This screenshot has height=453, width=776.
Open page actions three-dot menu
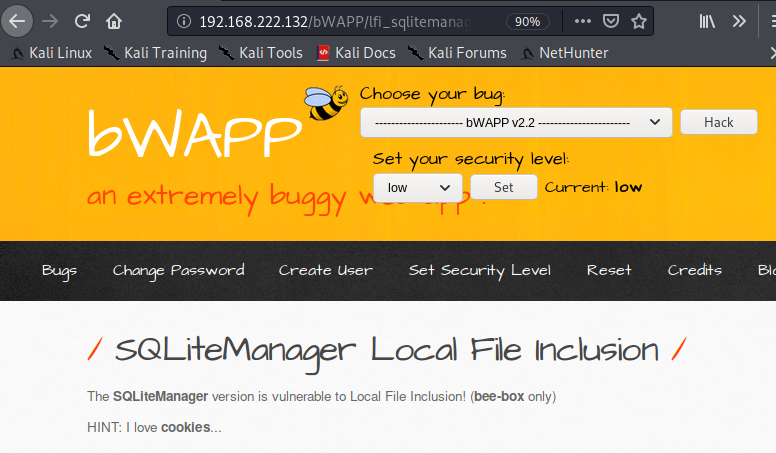pyautogui.click(x=582, y=21)
